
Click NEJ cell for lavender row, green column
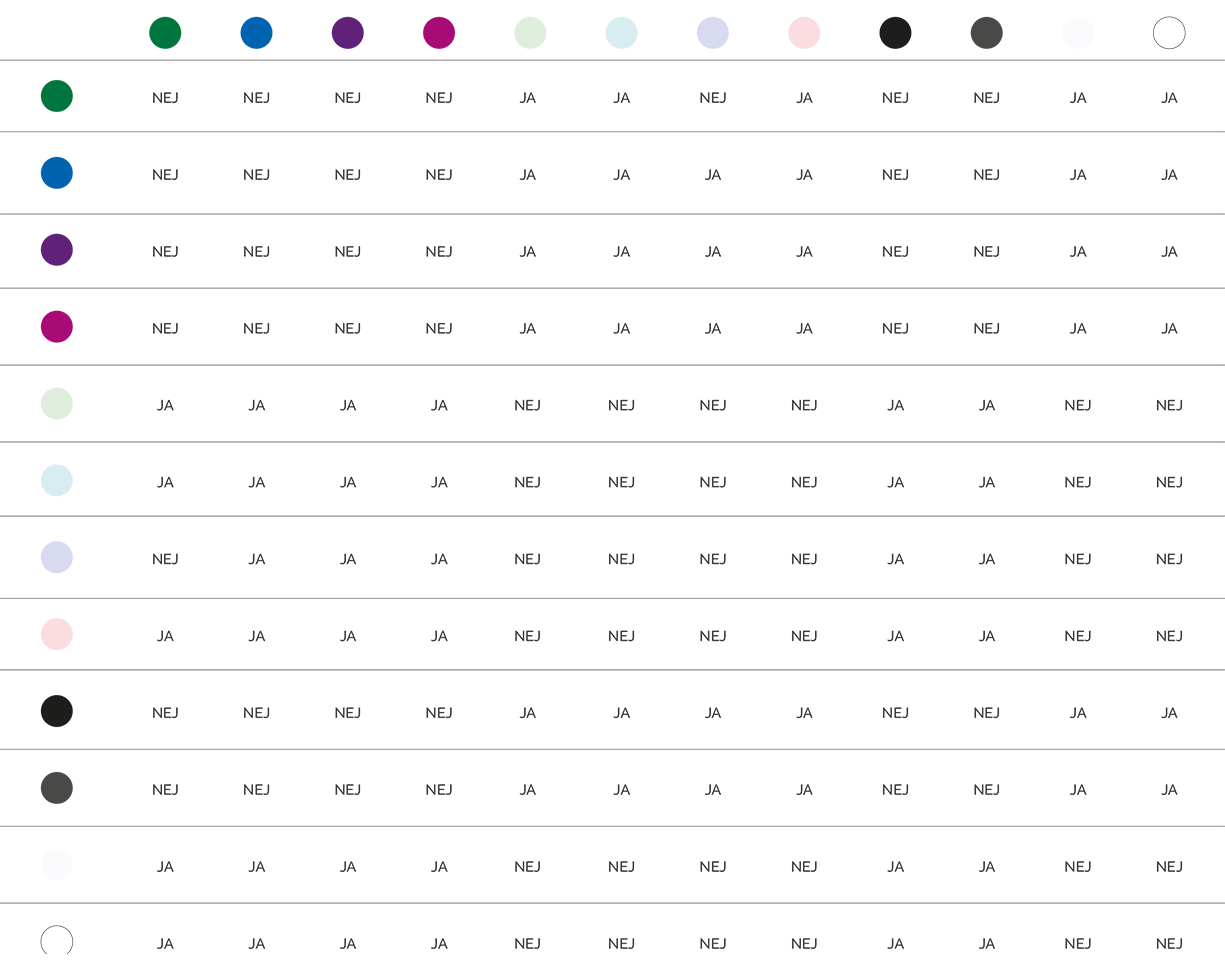pos(165,559)
